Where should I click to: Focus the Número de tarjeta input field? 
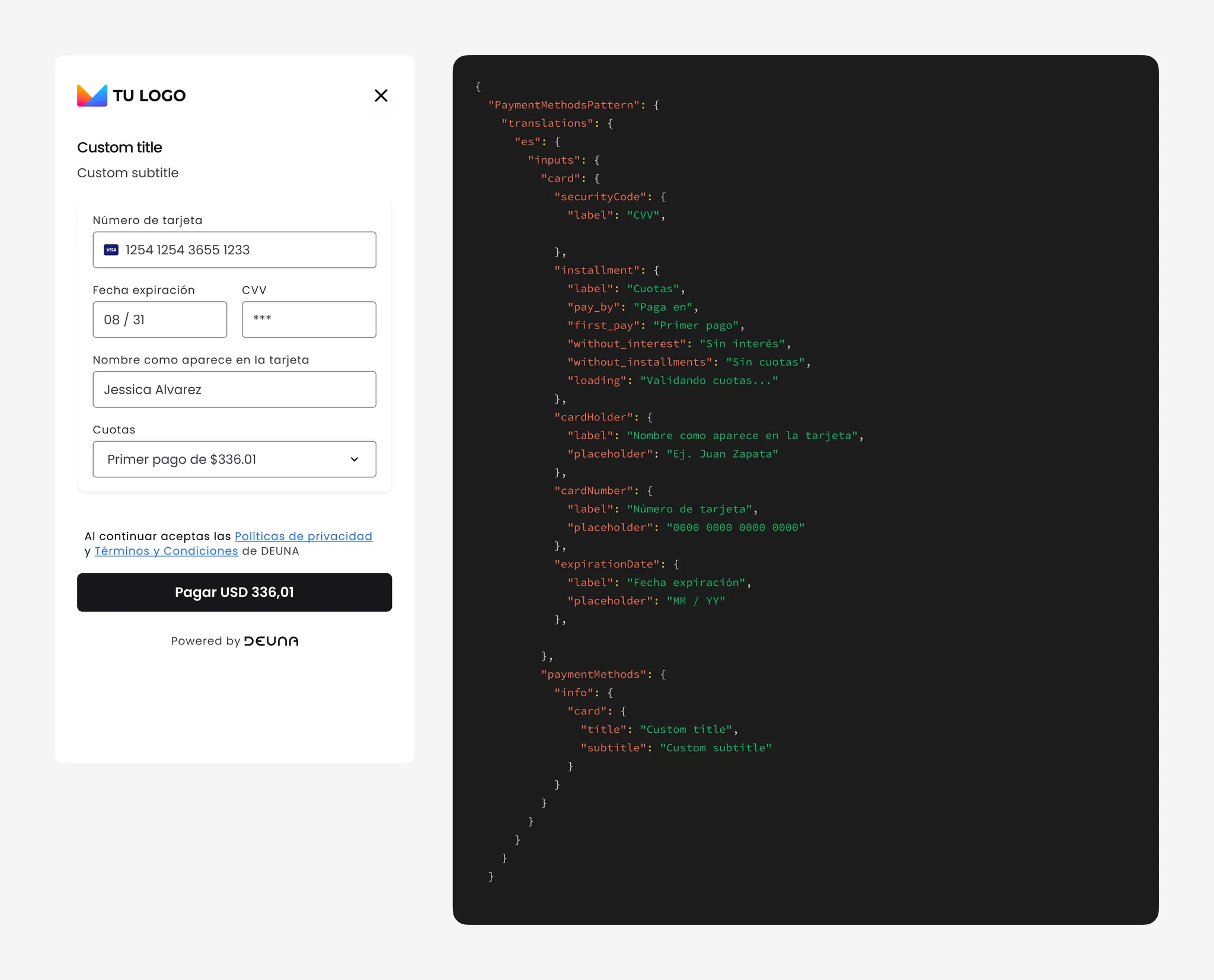pos(234,250)
